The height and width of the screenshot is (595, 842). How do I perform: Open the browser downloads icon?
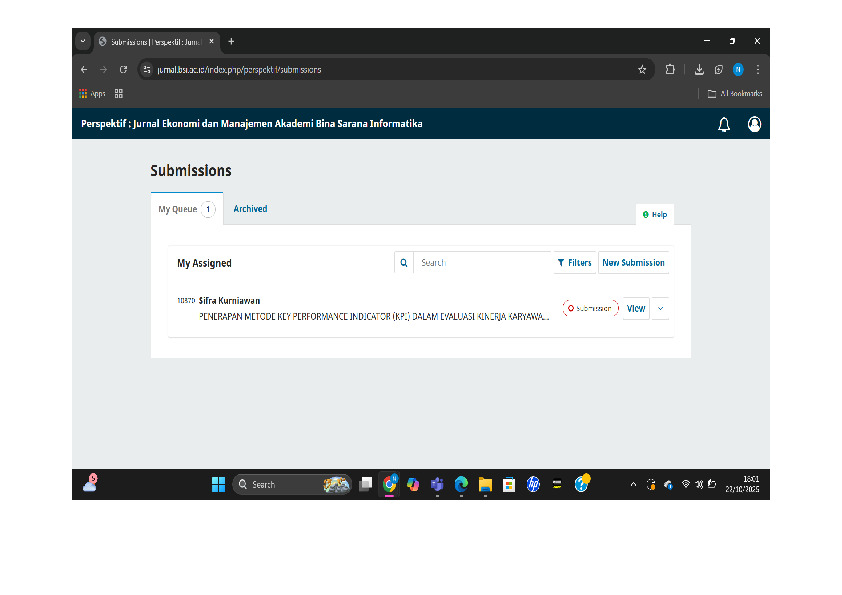click(x=699, y=69)
